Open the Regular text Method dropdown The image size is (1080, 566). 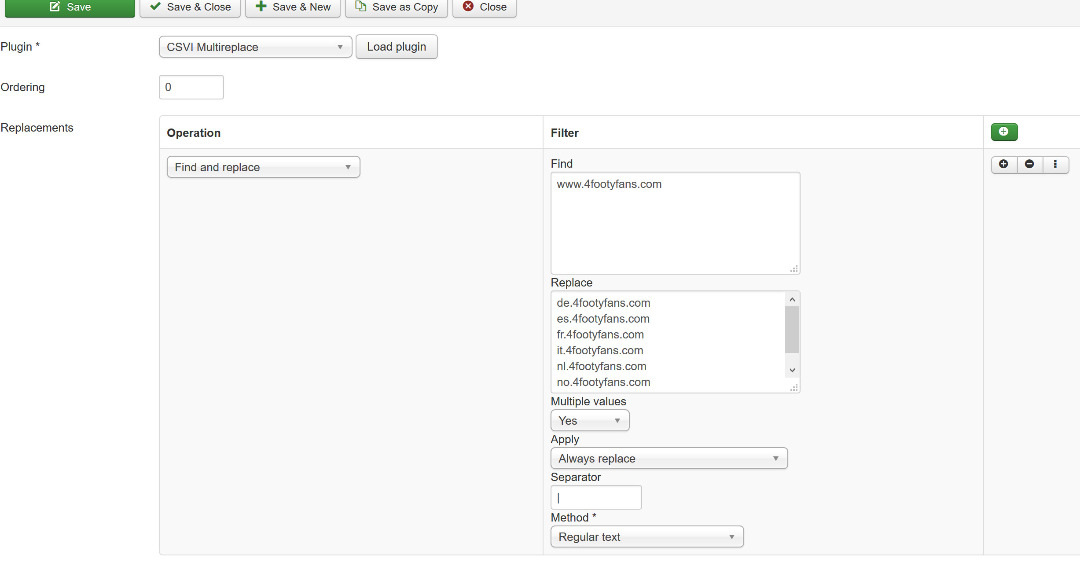[x=646, y=537]
